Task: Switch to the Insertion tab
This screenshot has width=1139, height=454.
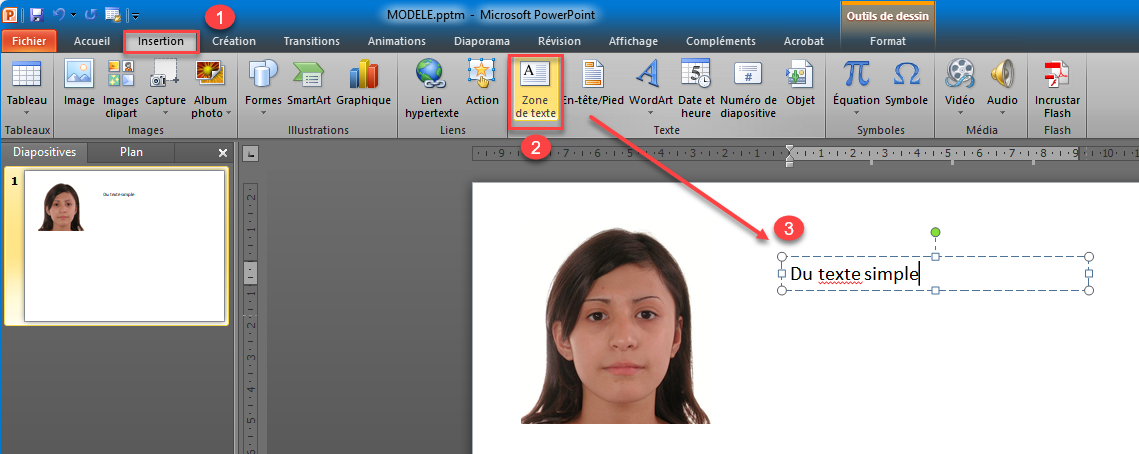Action: pos(161,41)
